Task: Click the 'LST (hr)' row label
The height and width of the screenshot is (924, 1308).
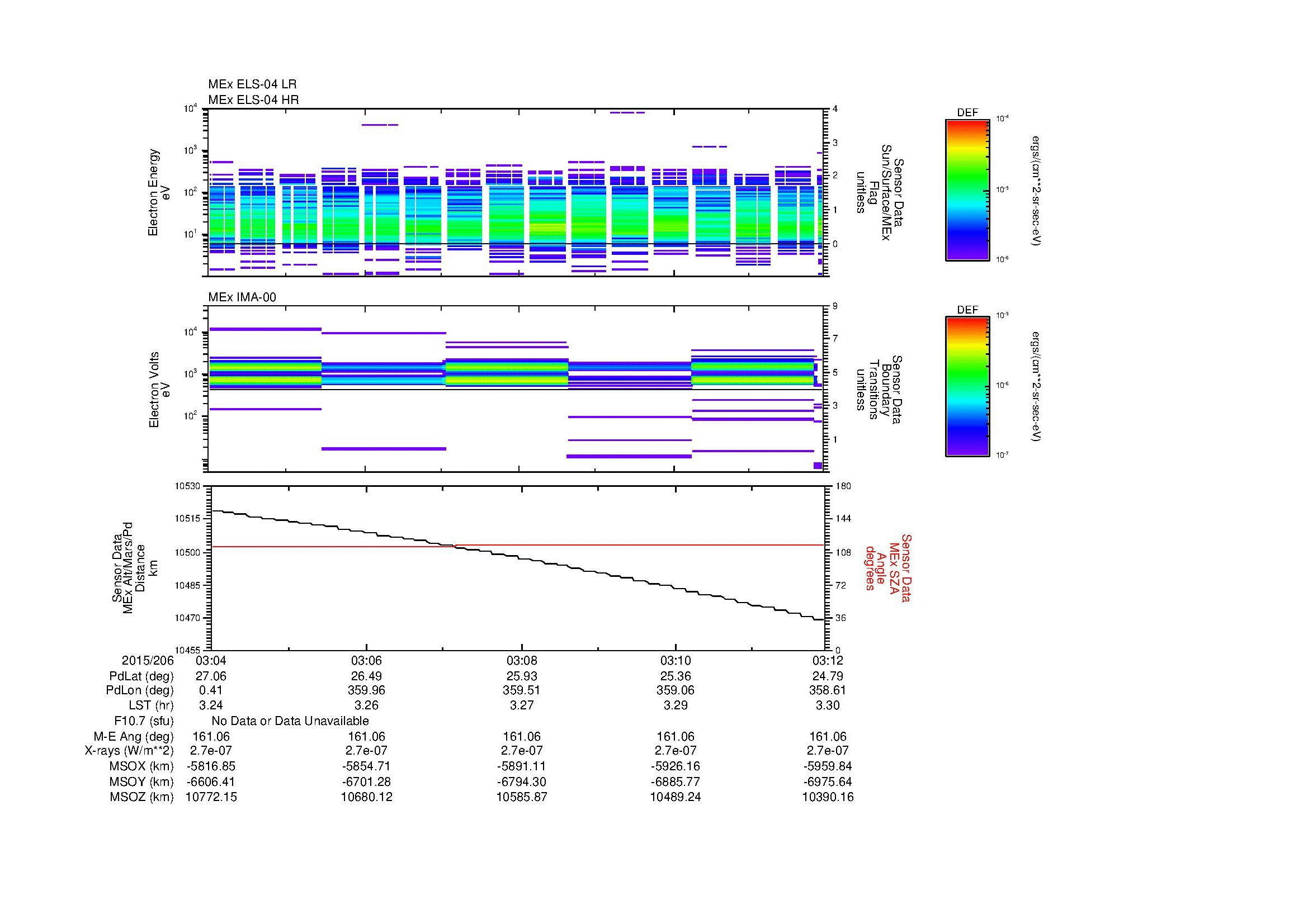Action: pos(151,705)
